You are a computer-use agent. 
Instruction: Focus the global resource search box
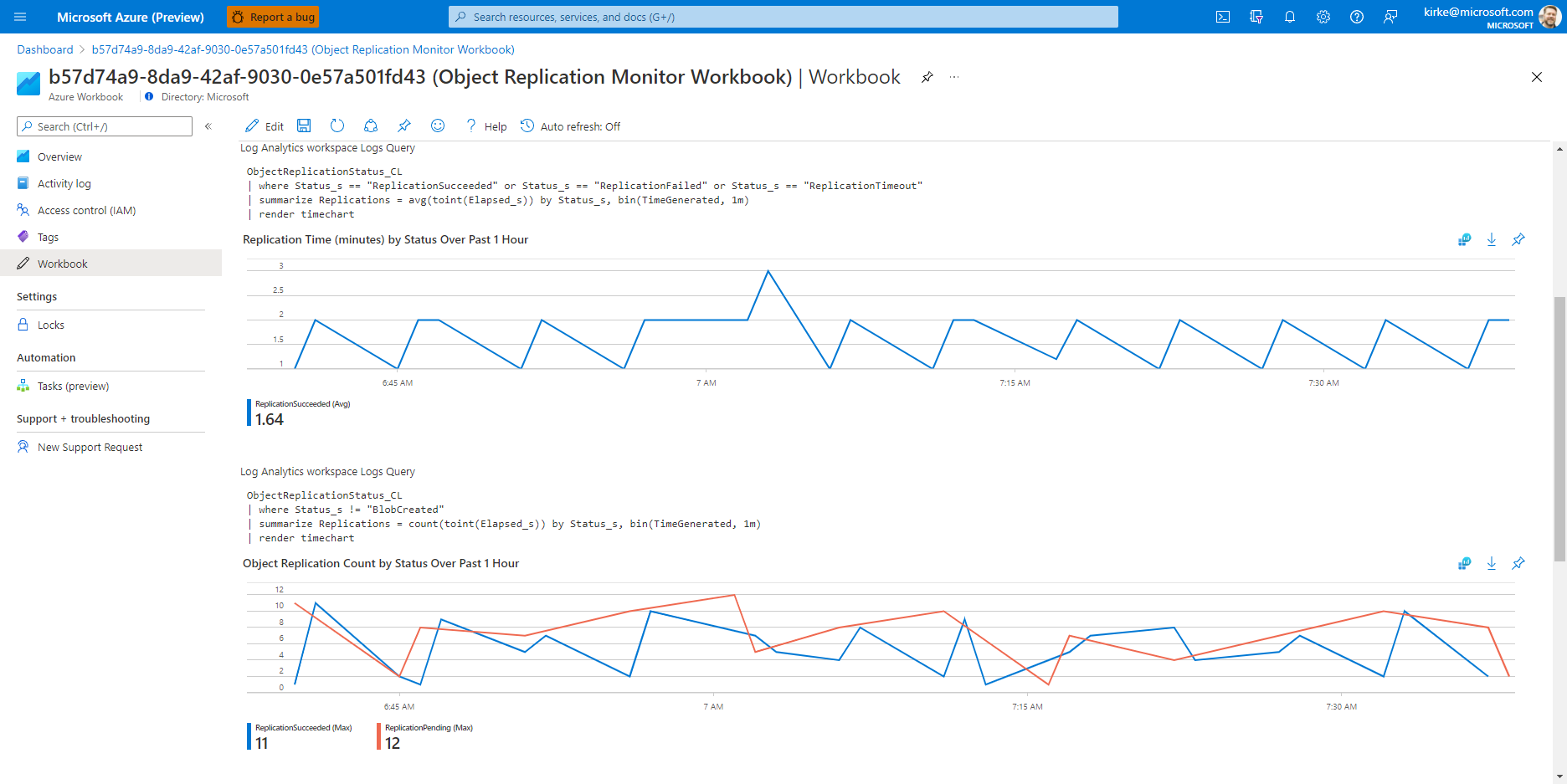coord(783,17)
